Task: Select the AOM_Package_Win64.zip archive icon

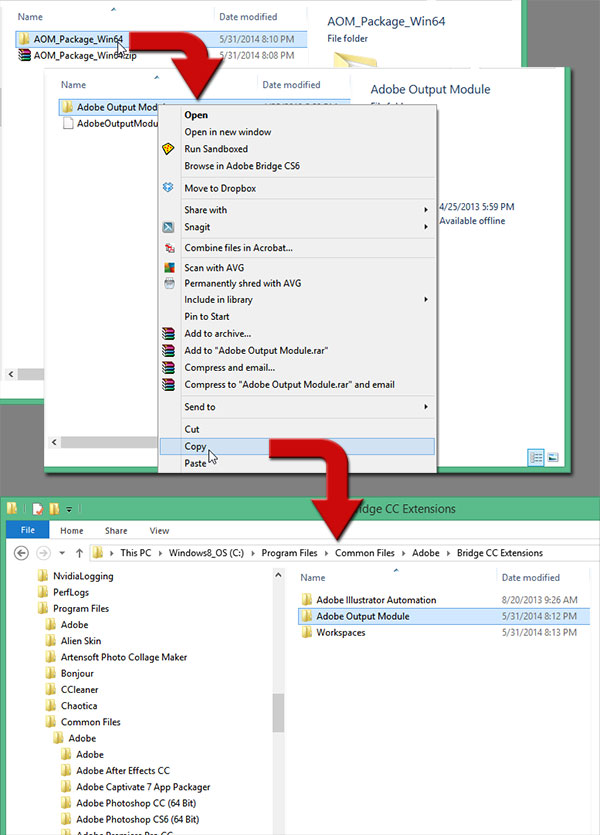Action: (x=24, y=55)
